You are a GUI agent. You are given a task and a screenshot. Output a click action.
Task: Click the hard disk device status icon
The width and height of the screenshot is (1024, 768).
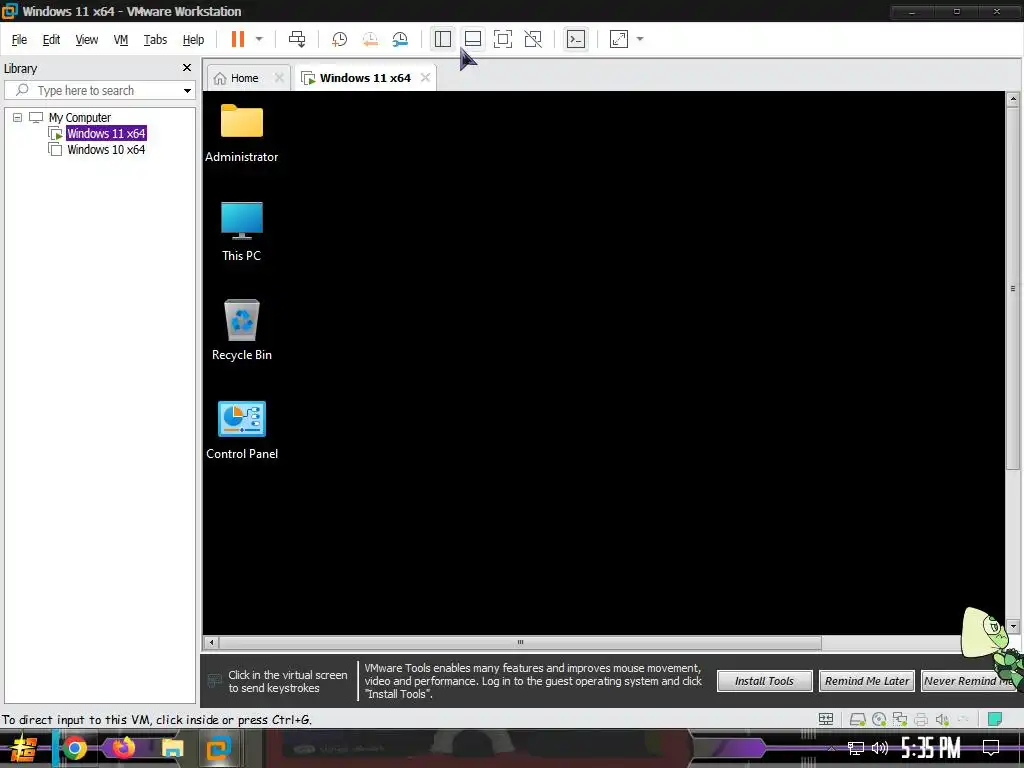[x=857, y=719]
